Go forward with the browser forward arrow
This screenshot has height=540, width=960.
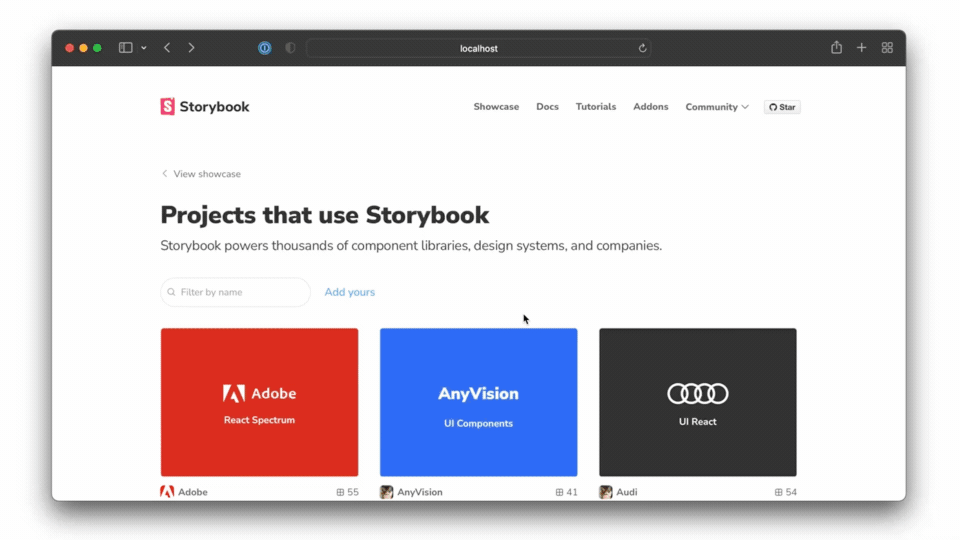191,48
